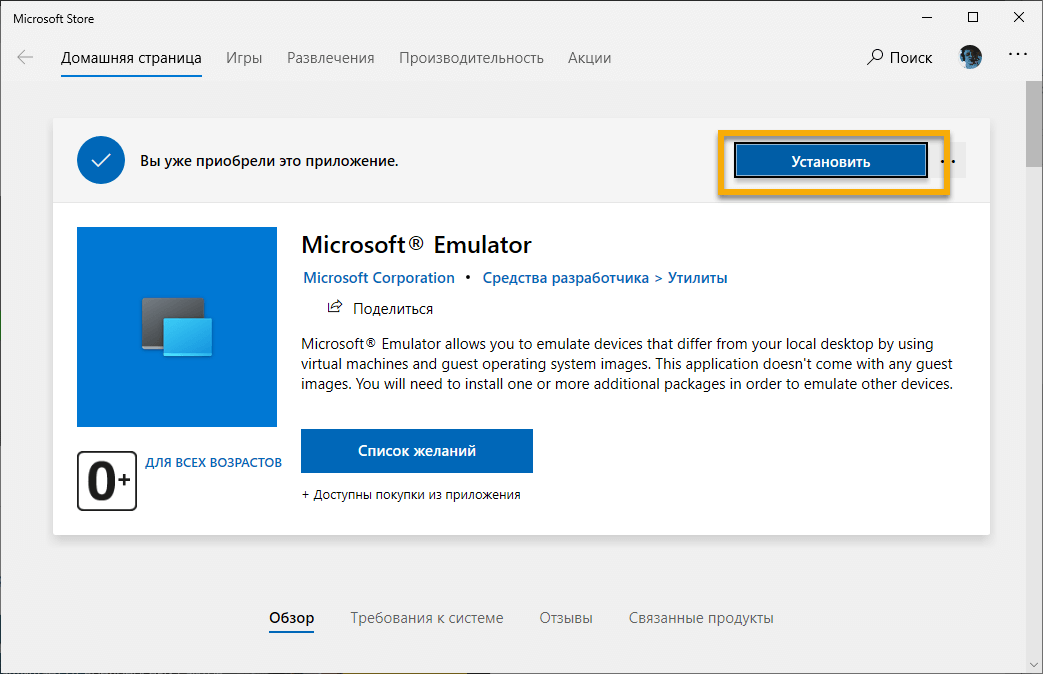Open the Отзывы tab
1043x674 pixels.
pos(565,617)
